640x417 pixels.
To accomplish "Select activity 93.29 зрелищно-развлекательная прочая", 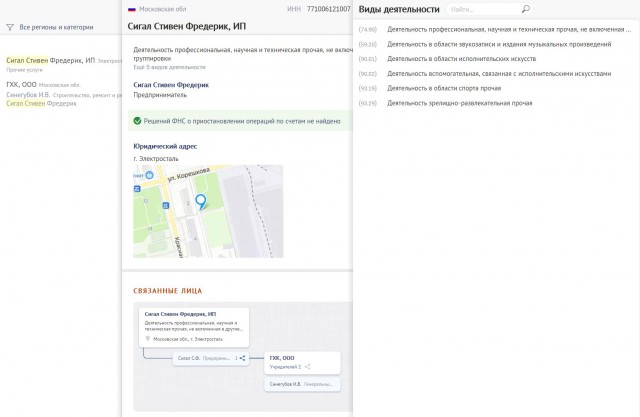I will point(445,103).
